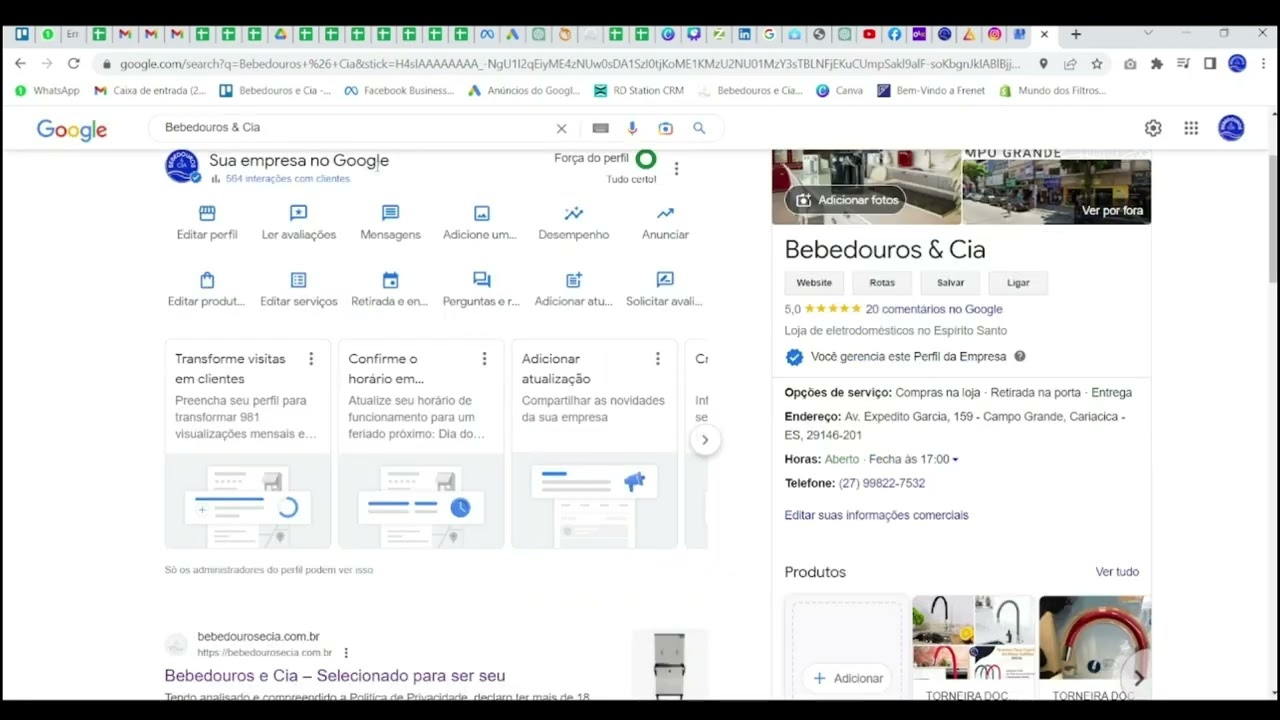Open new browser tab
The height and width of the screenshot is (720, 1280).
1076,34
